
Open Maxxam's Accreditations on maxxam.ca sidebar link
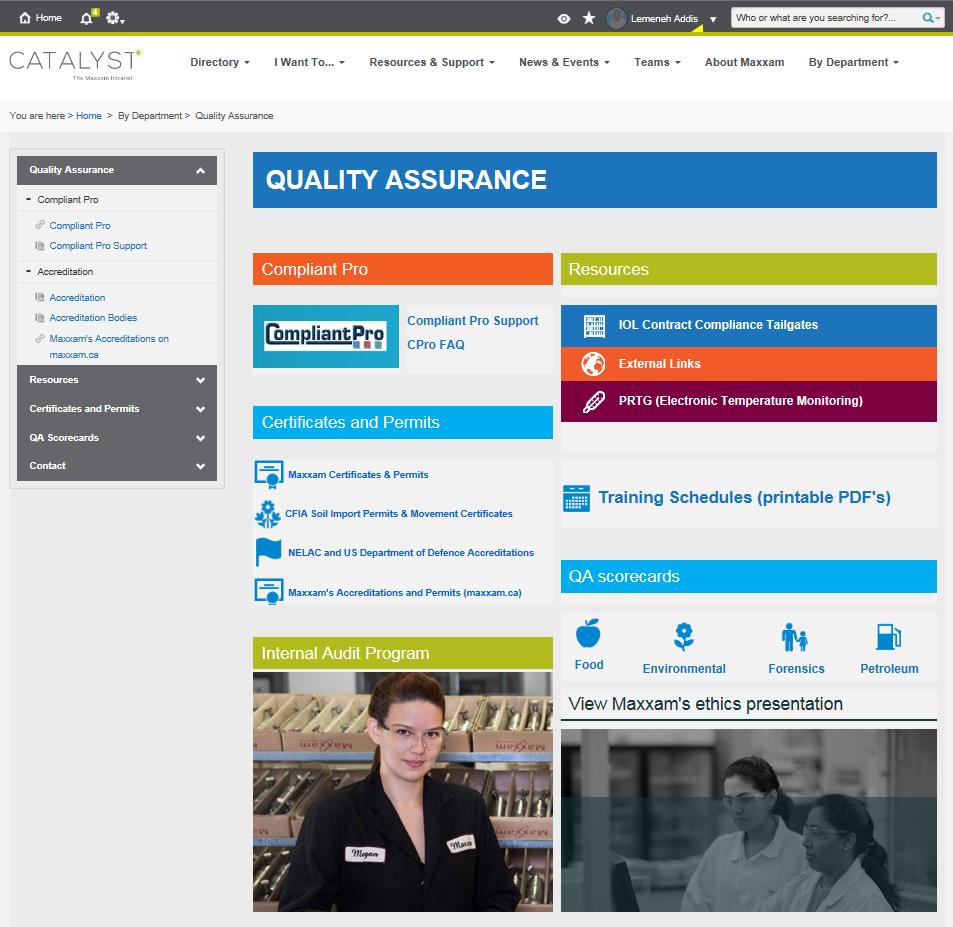[x=109, y=346]
